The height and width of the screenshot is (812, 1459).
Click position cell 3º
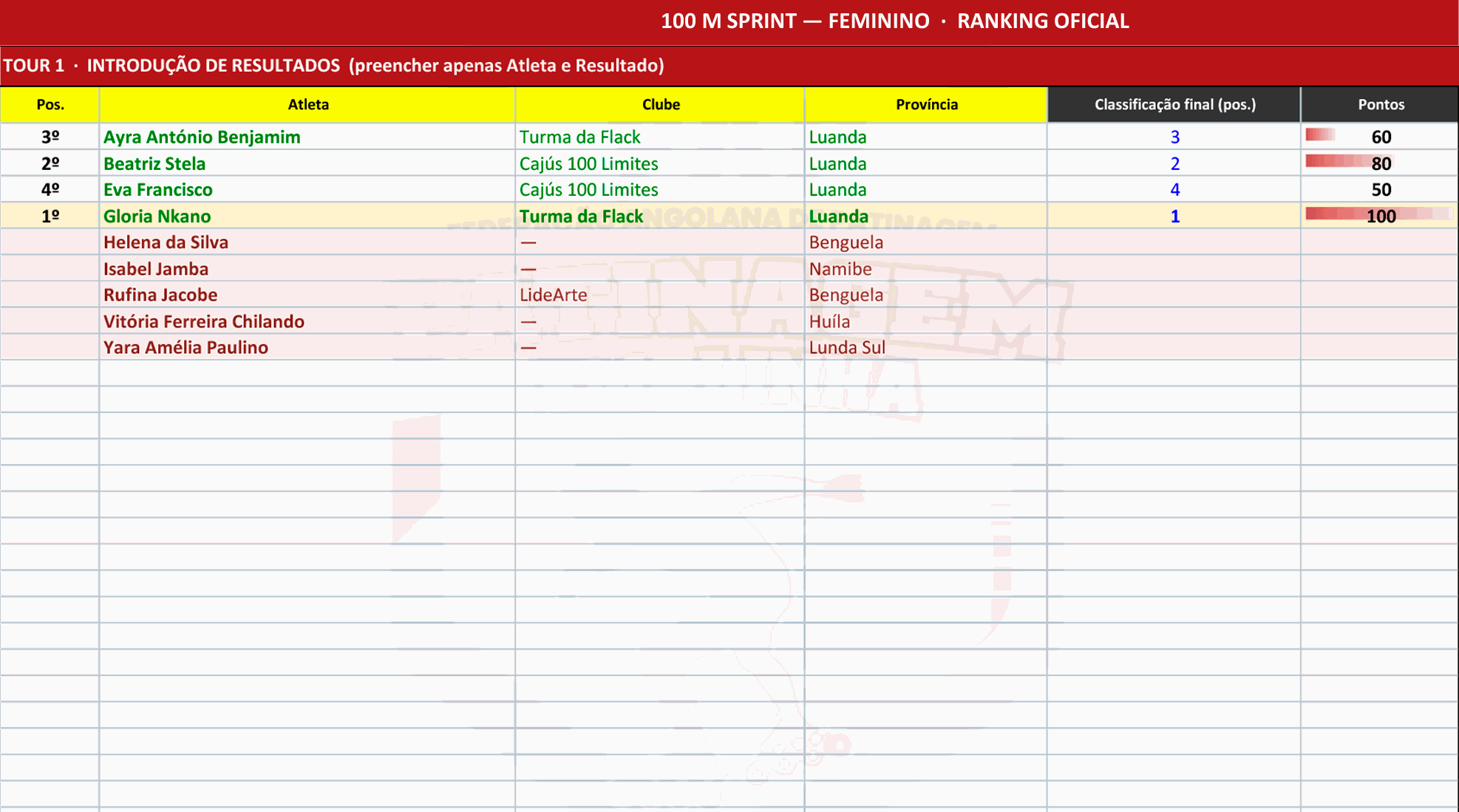tap(50, 137)
